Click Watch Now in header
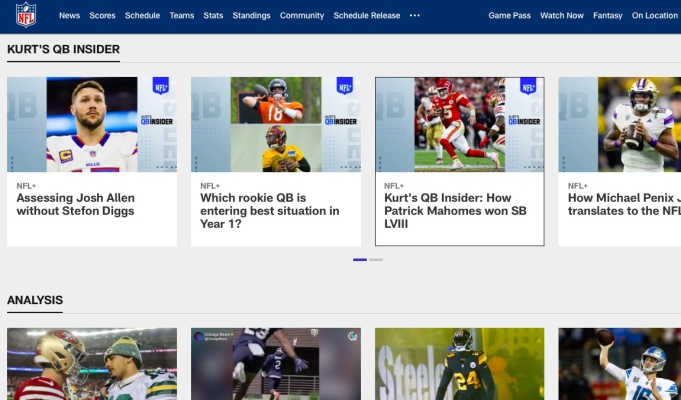Image resolution: width=681 pixels, height=400 pixels. (562, 16)
